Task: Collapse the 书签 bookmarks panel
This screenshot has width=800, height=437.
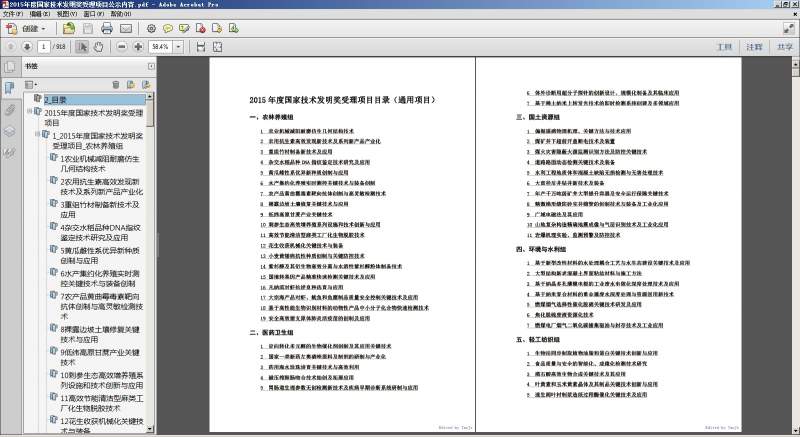Action: (x=151, y=66)
